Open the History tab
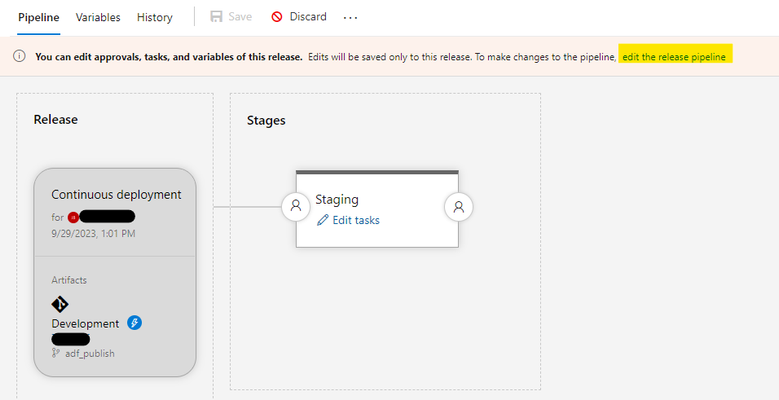This screenshot has width=779, height=400. click(x=155, y=17)
